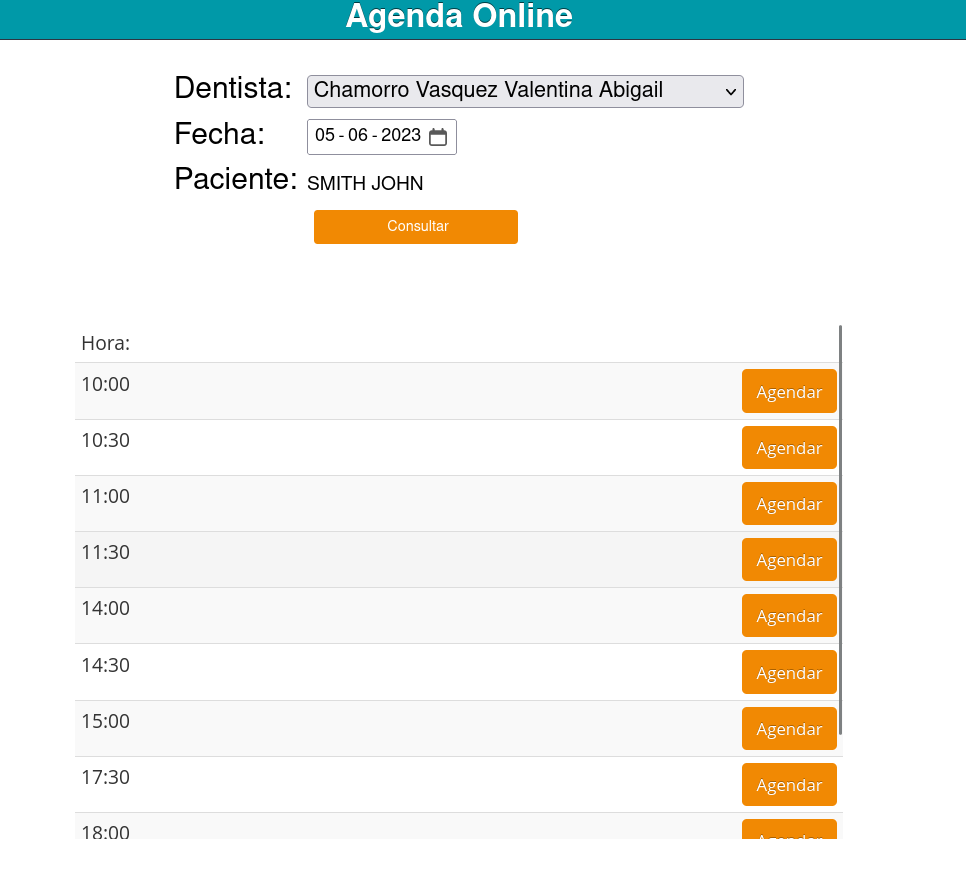Click the schedule list vertical scrollbar

point(840,530)
